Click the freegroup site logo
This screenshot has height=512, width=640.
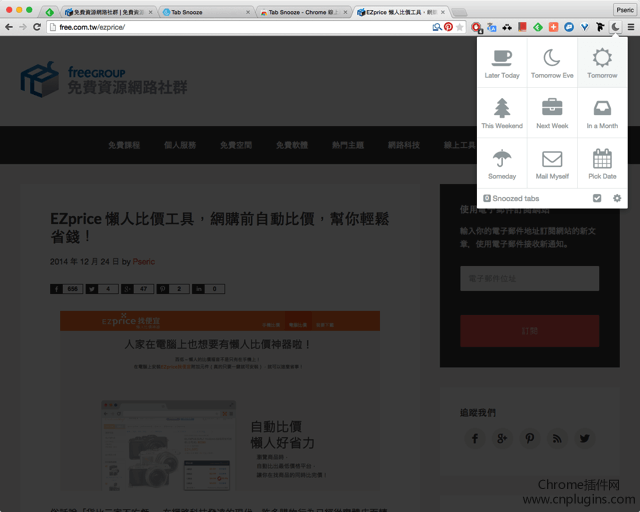pyautogui.click(x=104, y=79)
